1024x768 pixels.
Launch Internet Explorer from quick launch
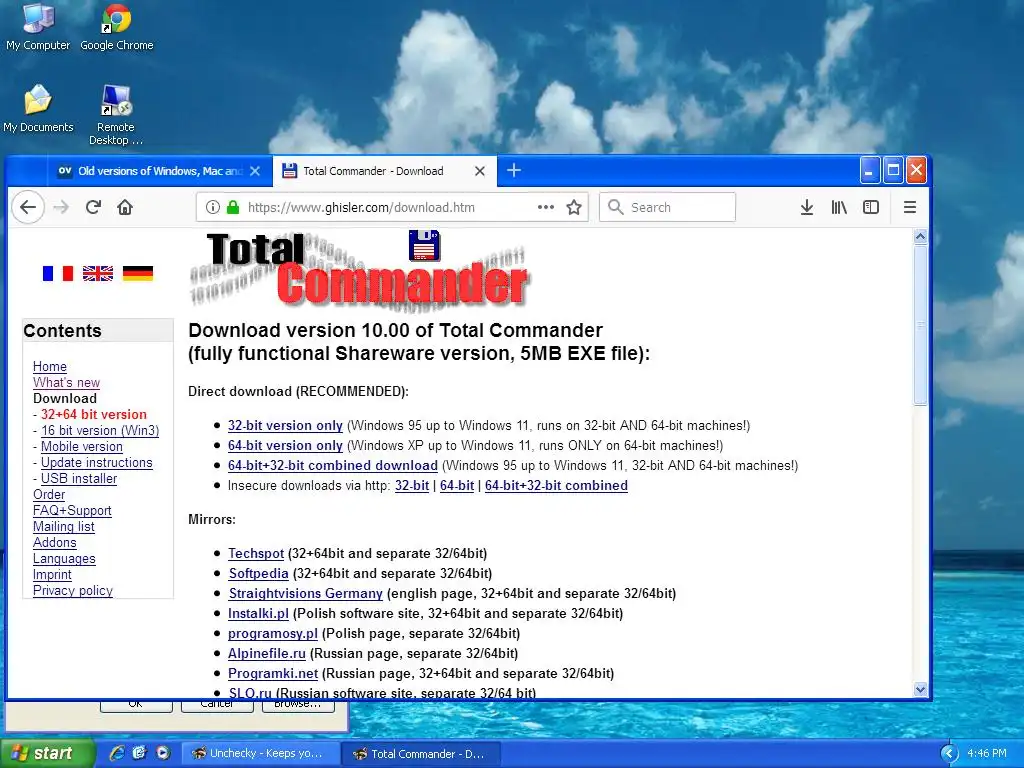(x=116, y=753)
